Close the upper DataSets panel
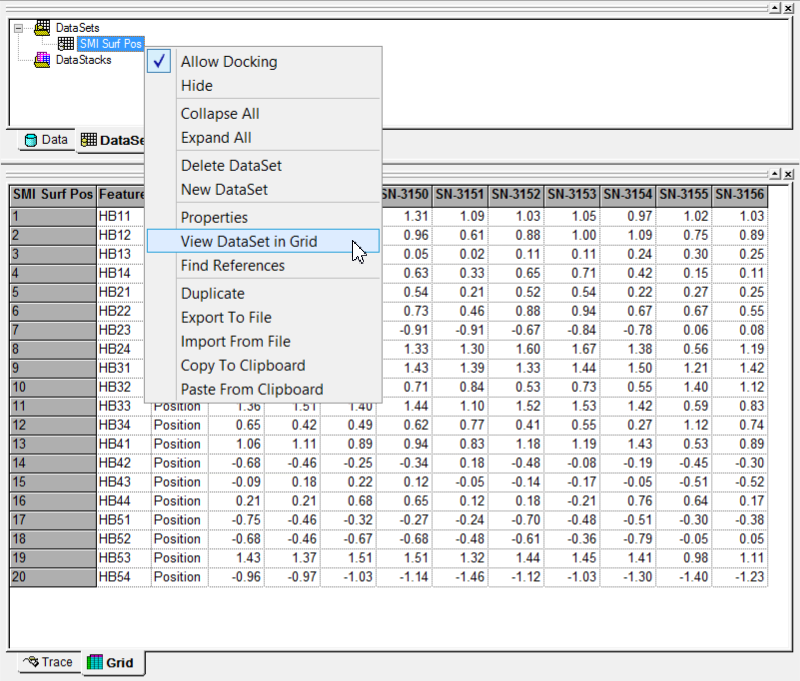The image size is (800, 681). (788, 8)
